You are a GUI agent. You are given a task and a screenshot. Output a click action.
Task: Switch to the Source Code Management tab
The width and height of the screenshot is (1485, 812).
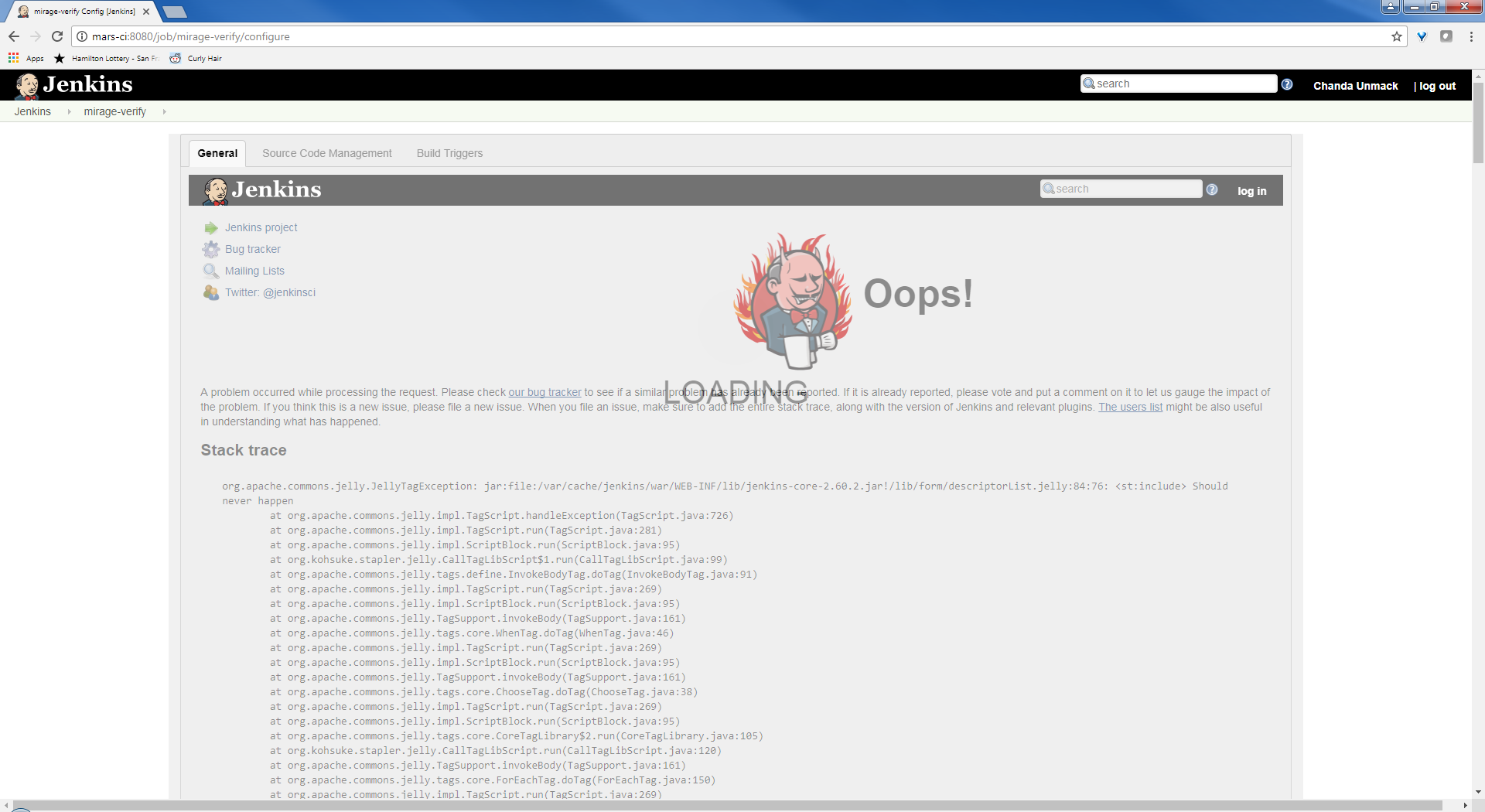326,153
